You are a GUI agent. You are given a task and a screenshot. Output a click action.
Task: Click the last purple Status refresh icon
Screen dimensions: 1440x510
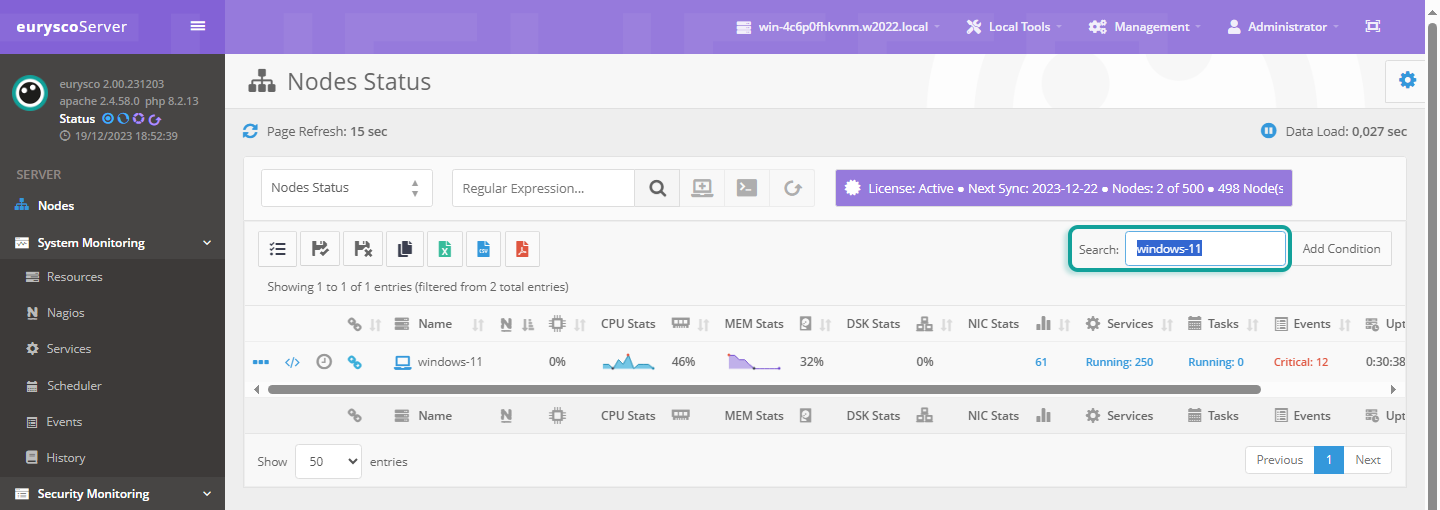(x=155, y=119)
